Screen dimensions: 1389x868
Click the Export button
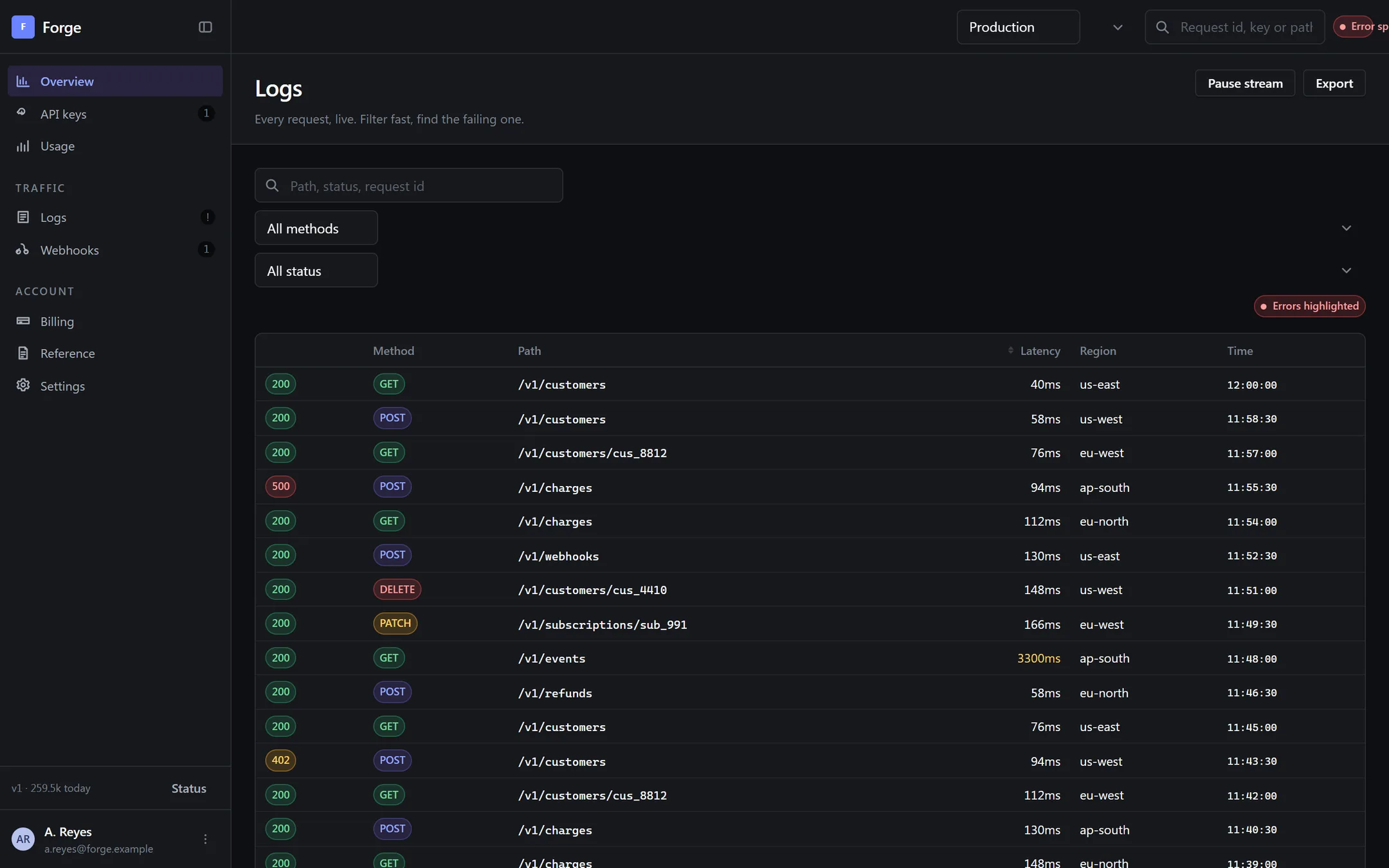pyautogui.click(x=1334, y=83)
